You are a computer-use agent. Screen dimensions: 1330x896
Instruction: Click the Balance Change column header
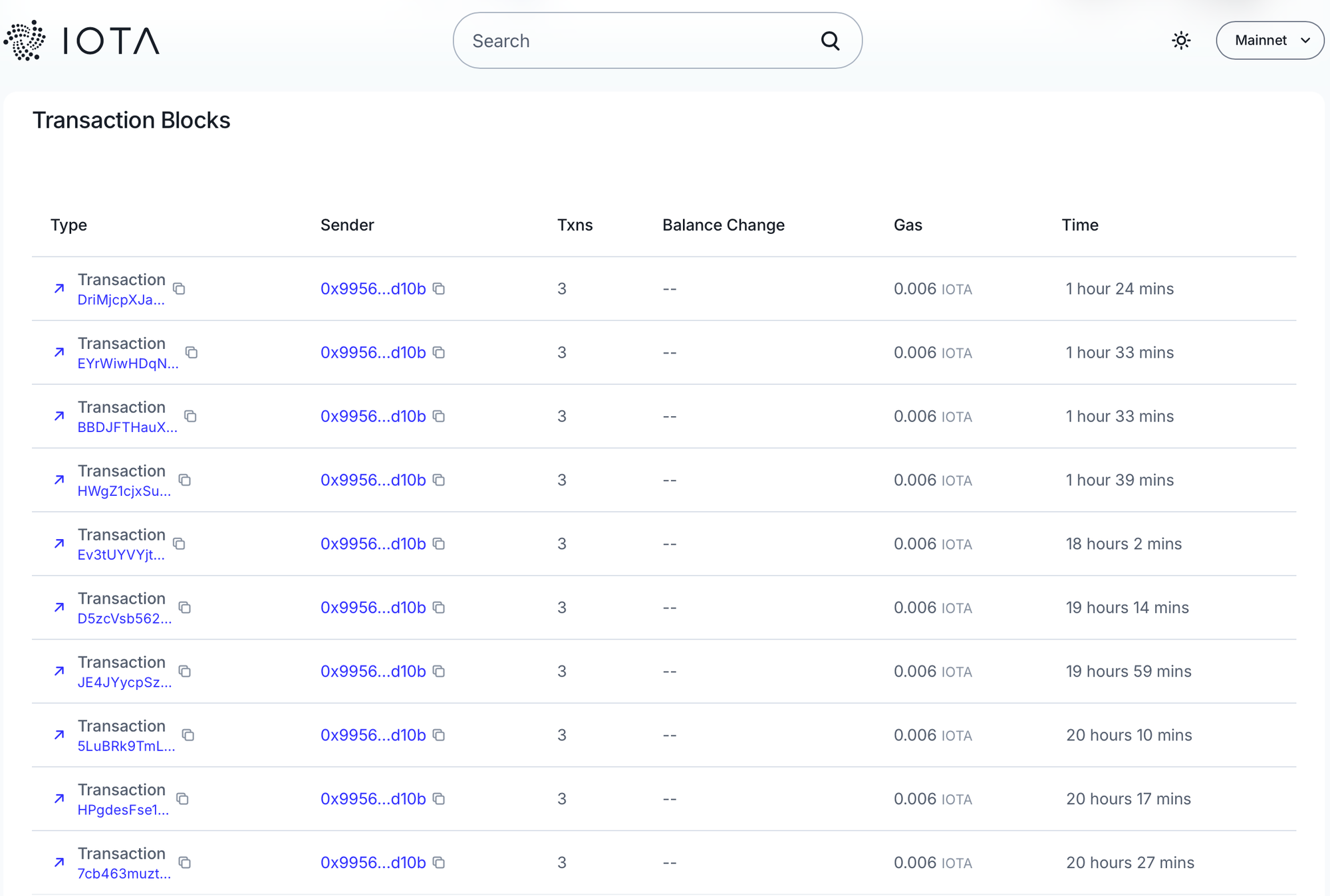tap(724, 225)
